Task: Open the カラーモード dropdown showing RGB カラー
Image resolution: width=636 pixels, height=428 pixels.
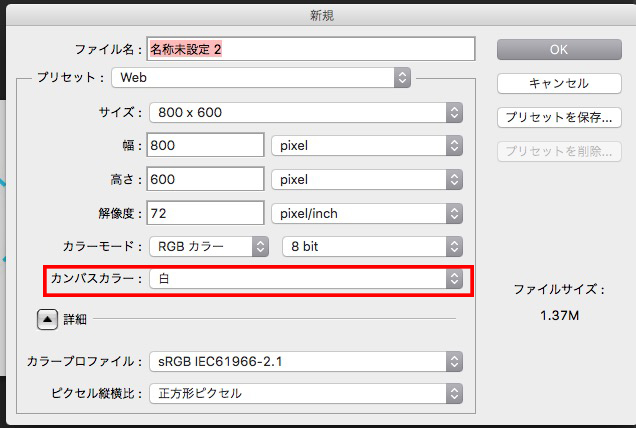Action: coord(208,246)
